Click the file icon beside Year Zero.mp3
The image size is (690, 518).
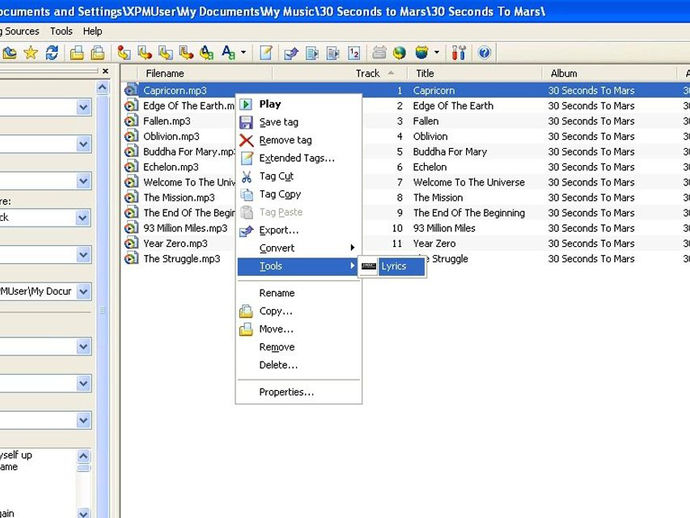point(131,243)
